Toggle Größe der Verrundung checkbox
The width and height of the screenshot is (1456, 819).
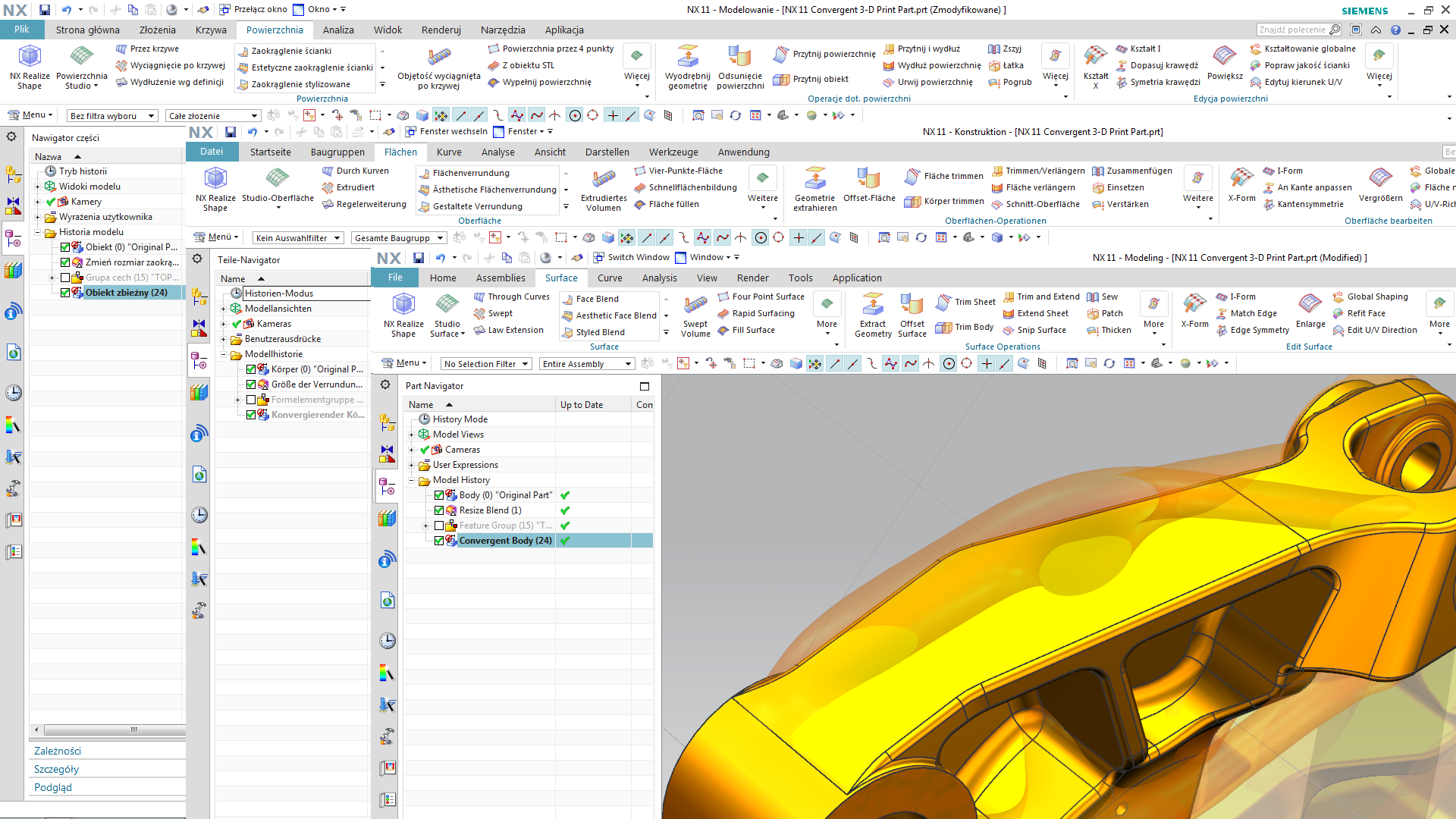coord(251,384)
